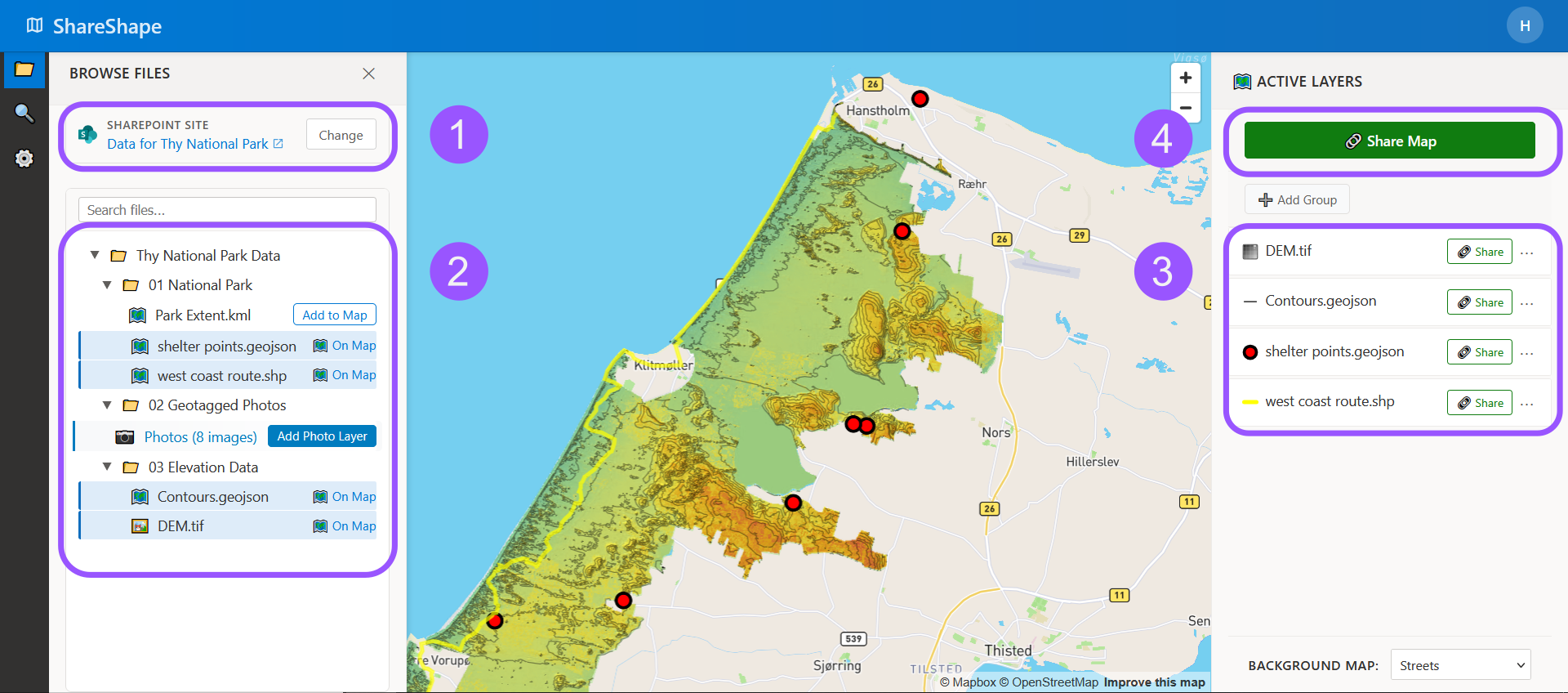This screenshot has height=693, width=1568.
Task: Click red shelter points layer color swatch
Action: pos(1249,352)
